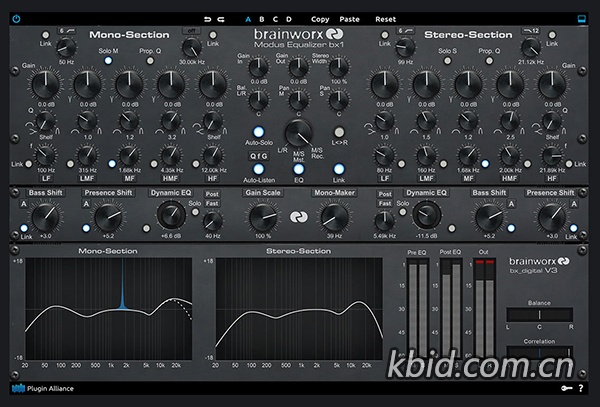
Task: Click the swap icon beside Gain Scale
Action: [296, 215]
